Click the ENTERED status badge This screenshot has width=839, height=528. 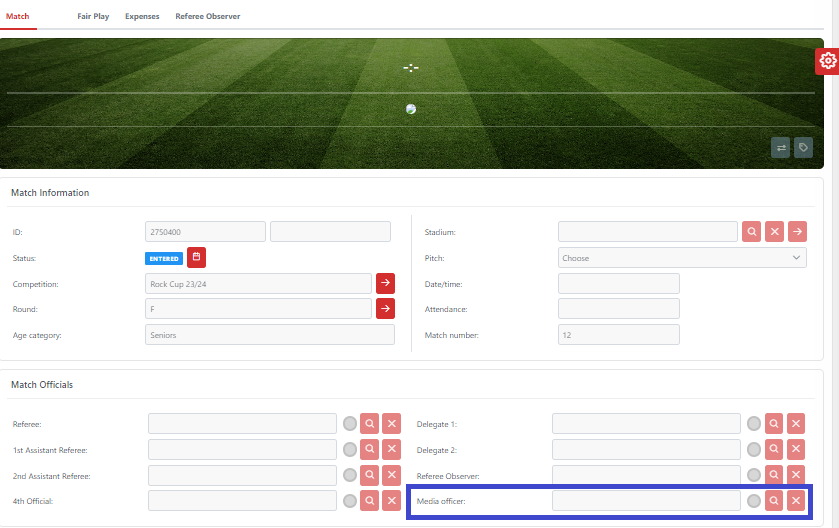coord(164,259)
